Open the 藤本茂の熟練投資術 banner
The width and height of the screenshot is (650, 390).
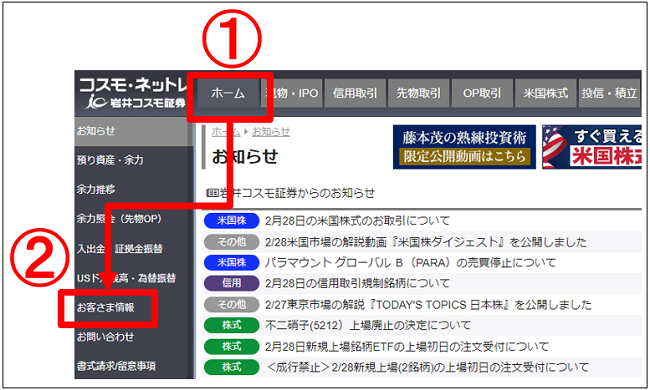pyautogui.click(x=464, y=147)
